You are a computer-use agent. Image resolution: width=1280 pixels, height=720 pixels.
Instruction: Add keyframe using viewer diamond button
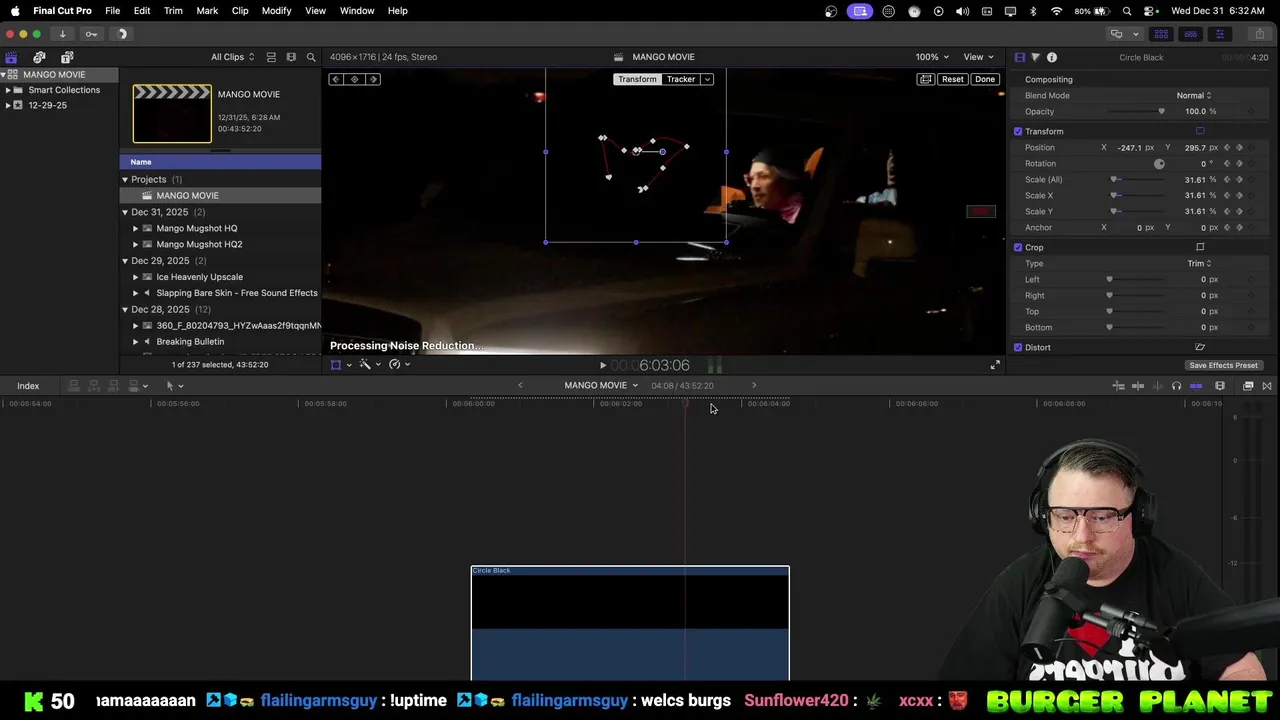click(354, 79)
